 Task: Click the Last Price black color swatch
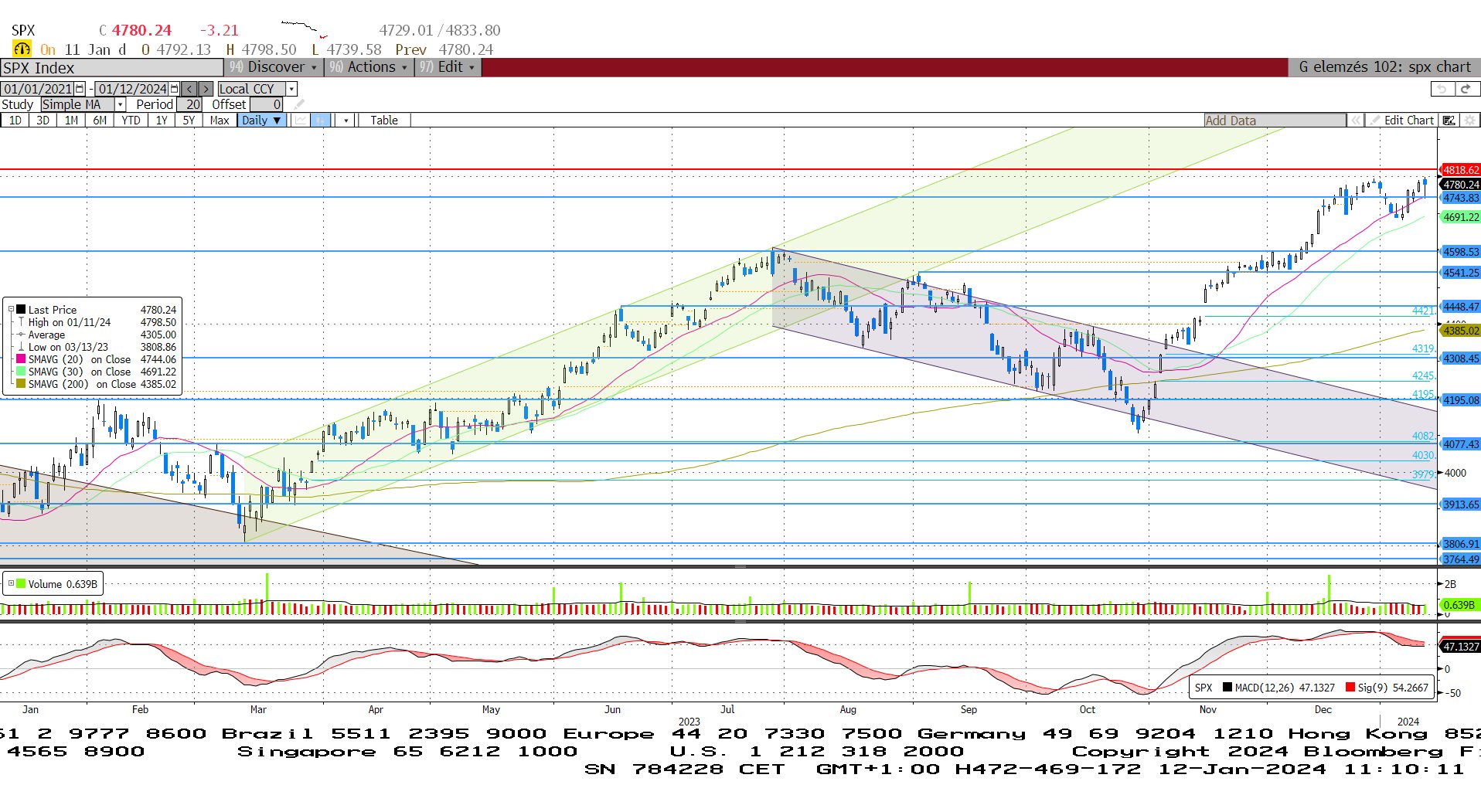tap(21, 310)
